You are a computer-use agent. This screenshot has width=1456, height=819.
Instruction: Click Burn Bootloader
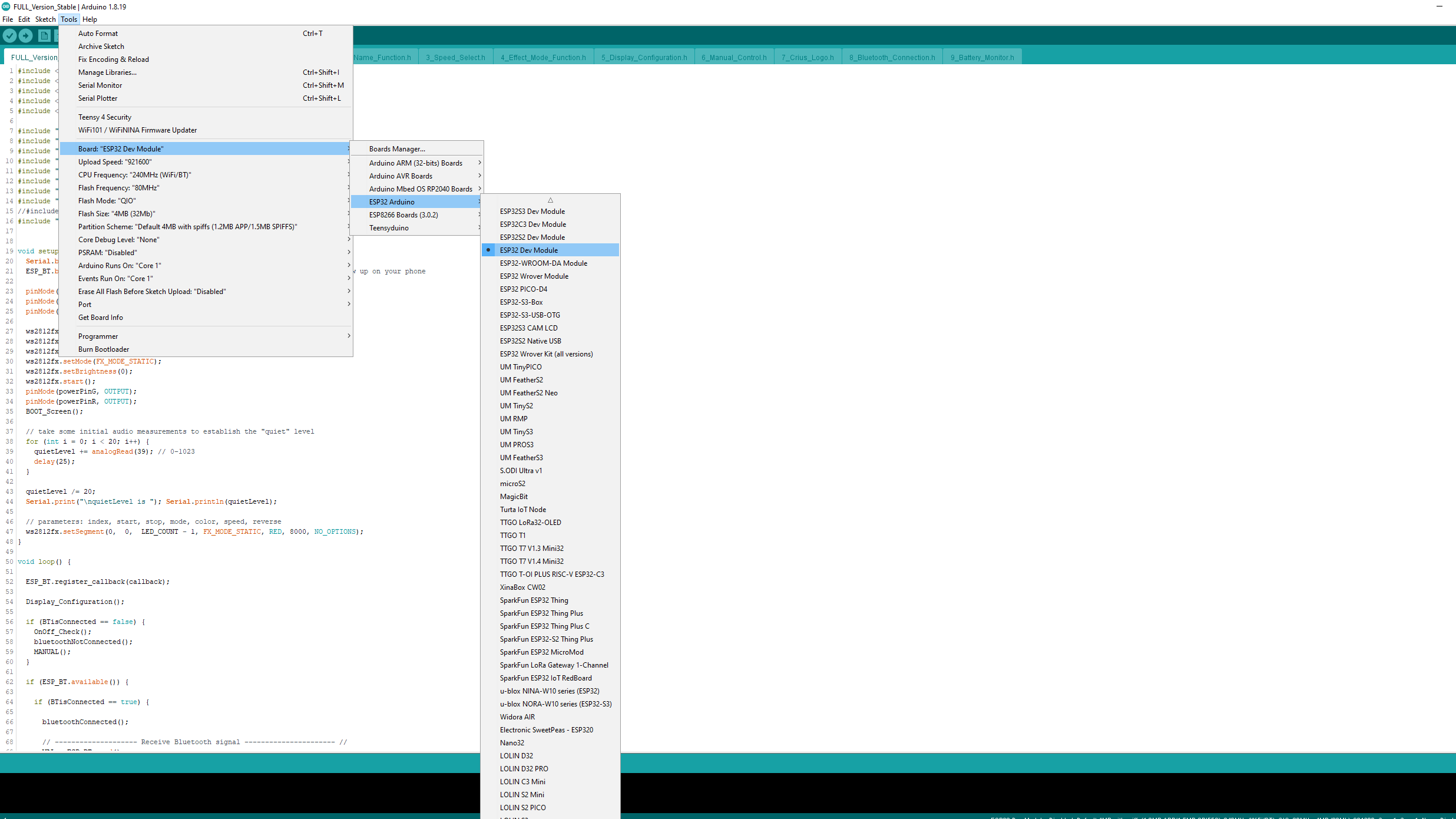pos(104,349)
